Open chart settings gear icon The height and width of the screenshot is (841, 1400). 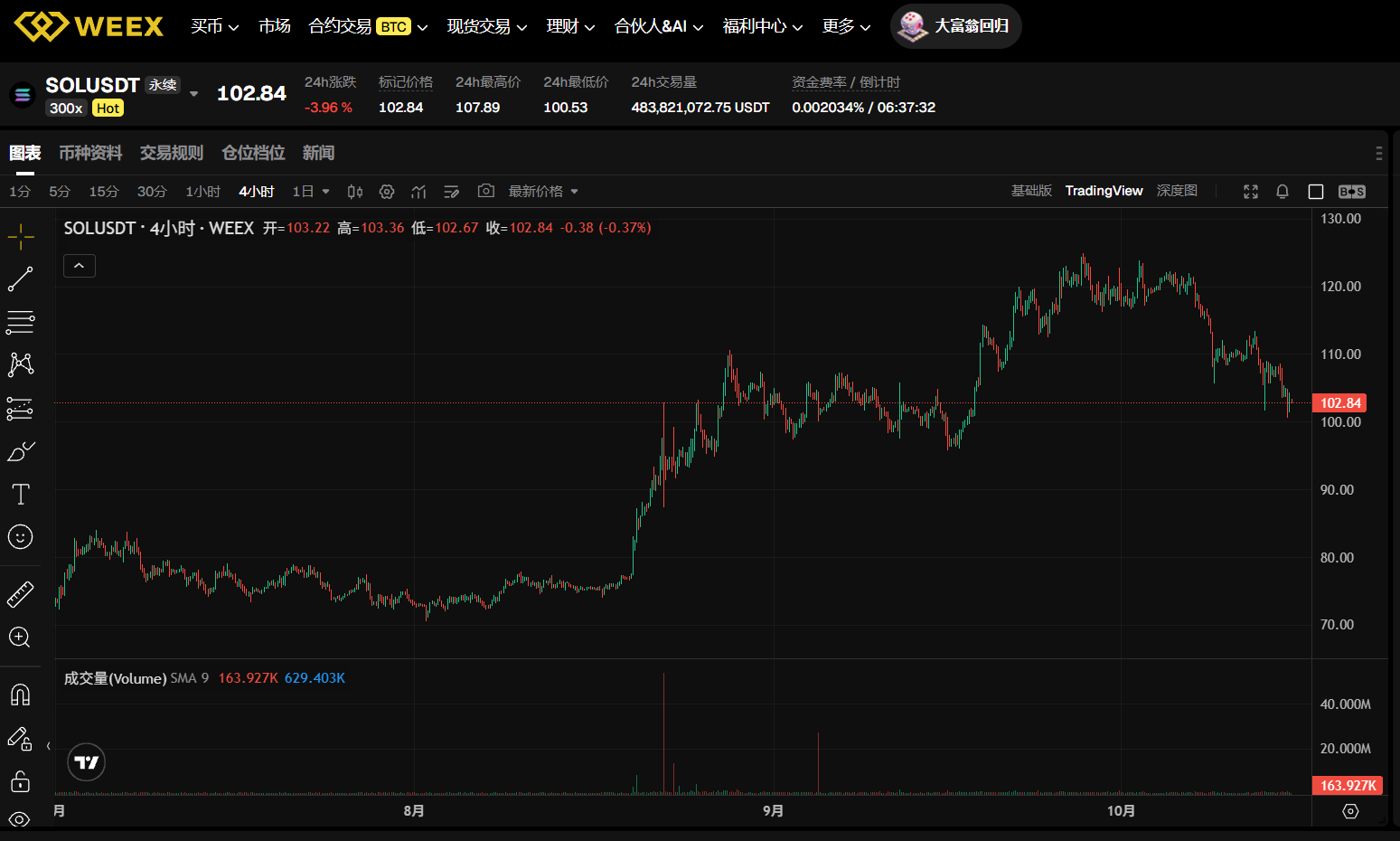[x=387, y=192]
